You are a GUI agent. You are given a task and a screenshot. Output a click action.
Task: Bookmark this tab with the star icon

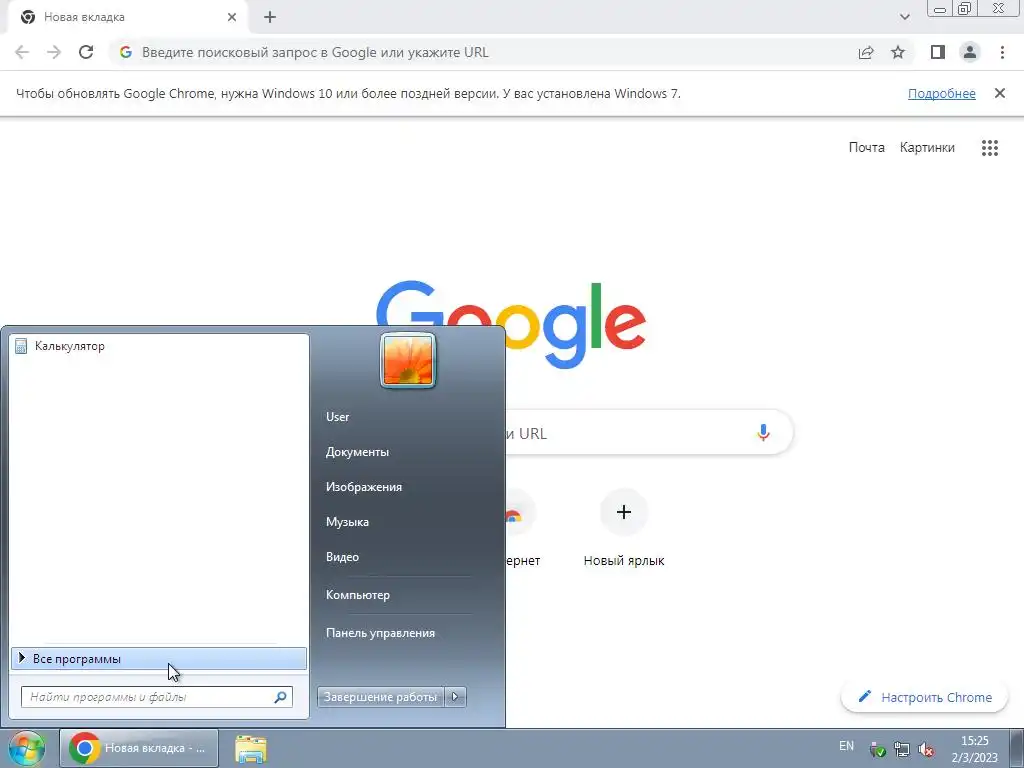point(898,52)
